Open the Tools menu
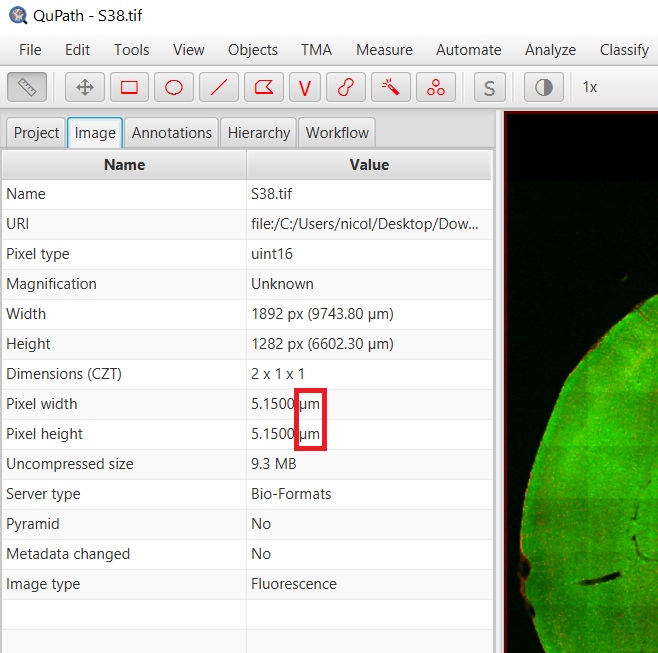 coord(131,50)
